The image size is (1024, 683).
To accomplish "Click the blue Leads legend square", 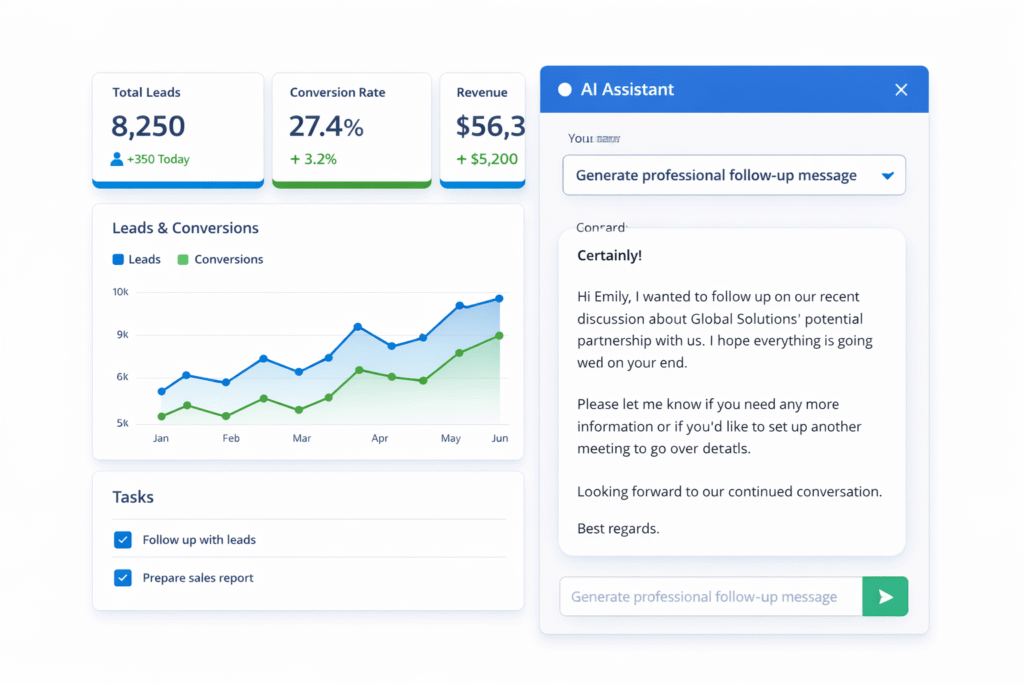I will pos(118,259).
